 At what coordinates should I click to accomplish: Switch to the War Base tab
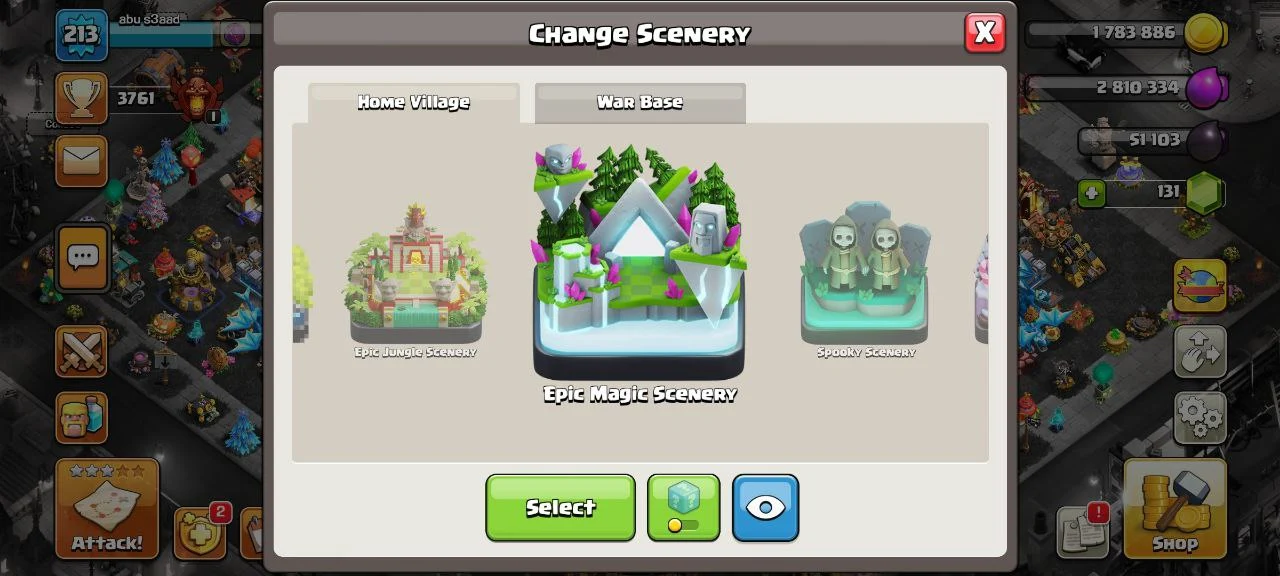click(x=640, y=103)
